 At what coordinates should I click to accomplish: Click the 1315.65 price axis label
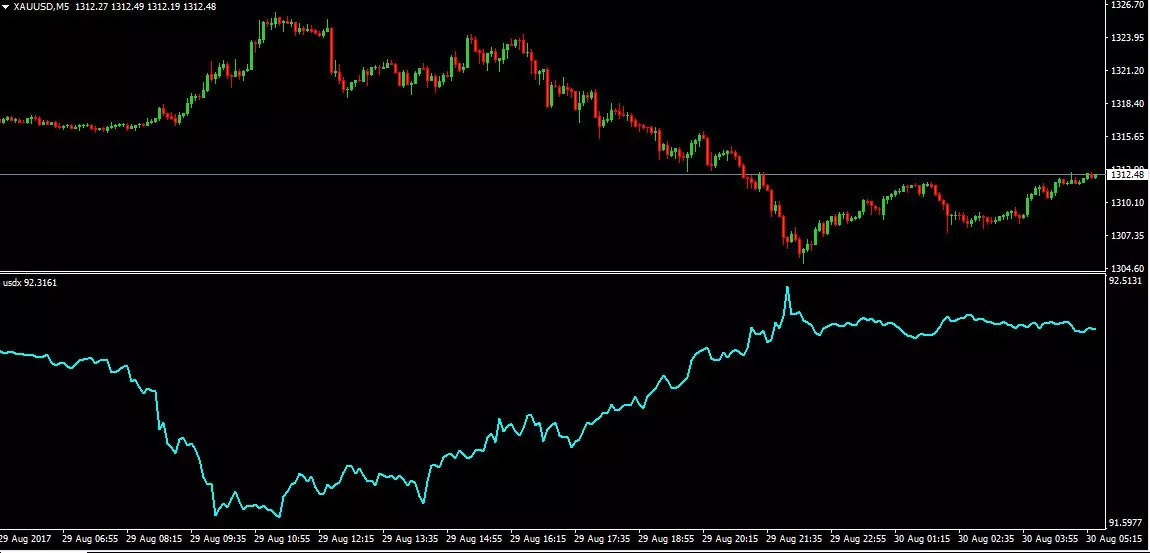coord(1127,136)
